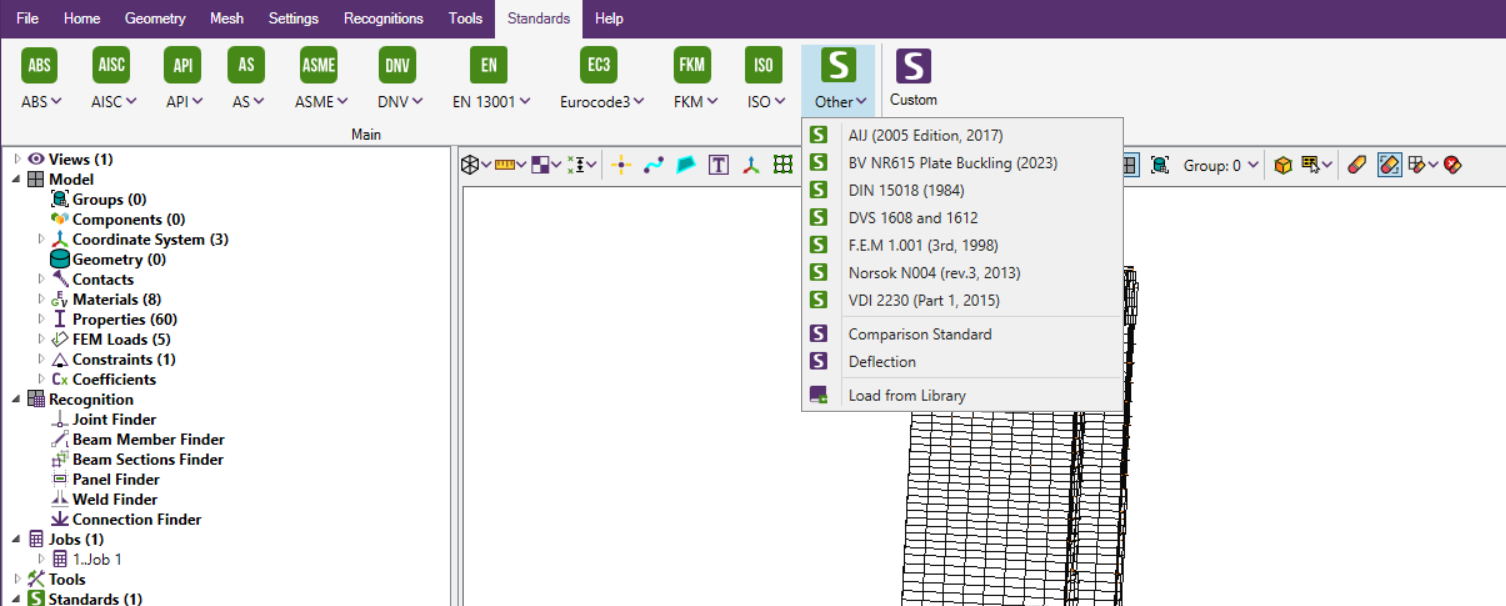Image resolution: width=1506 pixels, height=606 pixels.
Task: Click the DNV standards icon
Action: (397, 65)
